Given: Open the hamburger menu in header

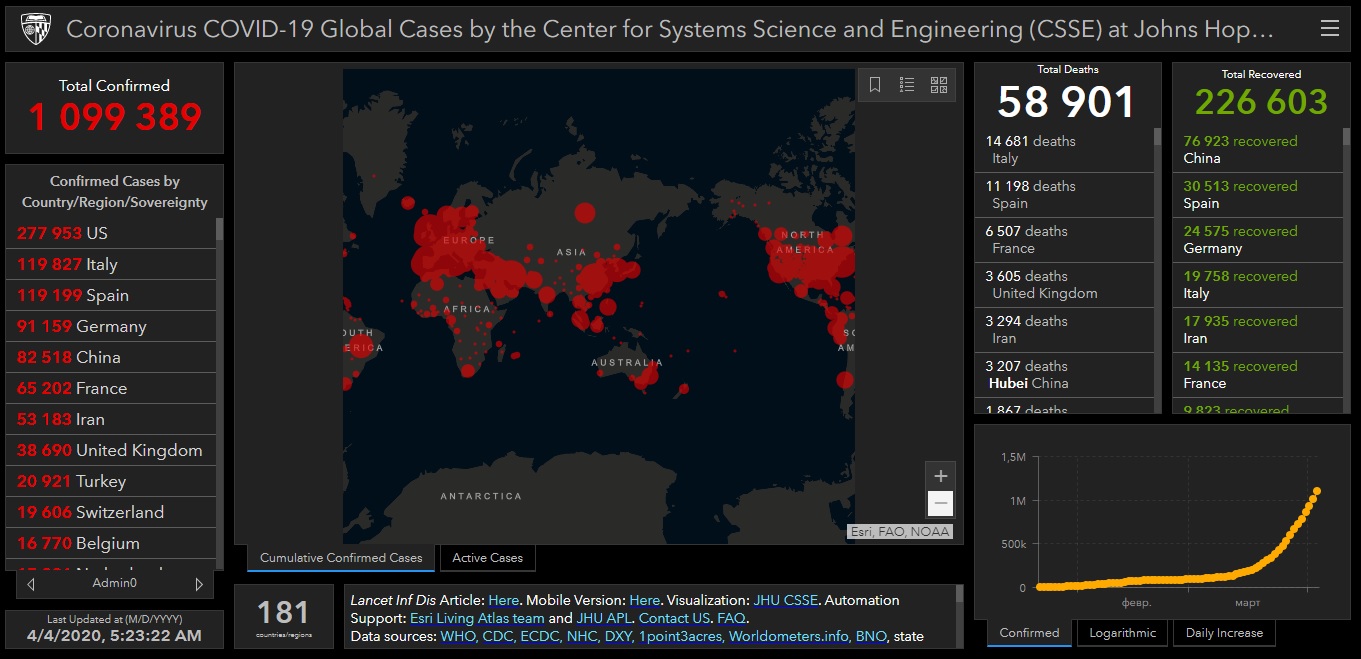Looking at the screenshot, I should pyautogui.click(x=1329, y=29).
